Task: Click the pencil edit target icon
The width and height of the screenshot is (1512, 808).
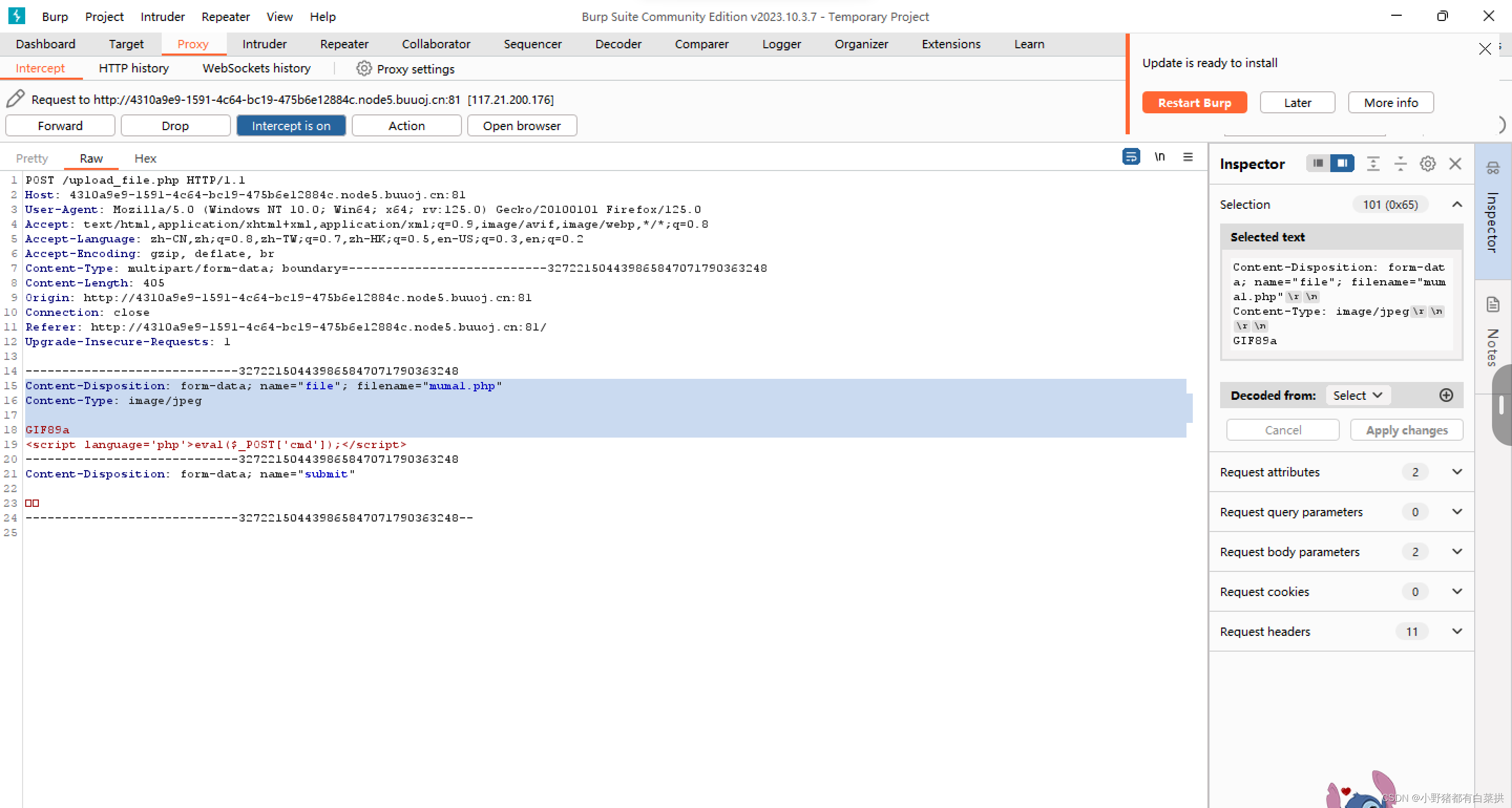Action: pos(16,99)
